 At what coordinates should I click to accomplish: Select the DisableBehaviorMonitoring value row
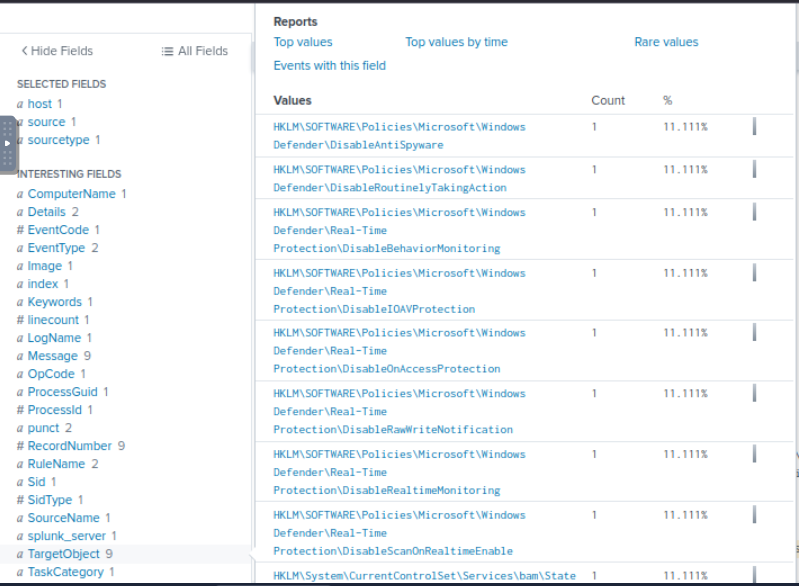click(x=399, y=230)
